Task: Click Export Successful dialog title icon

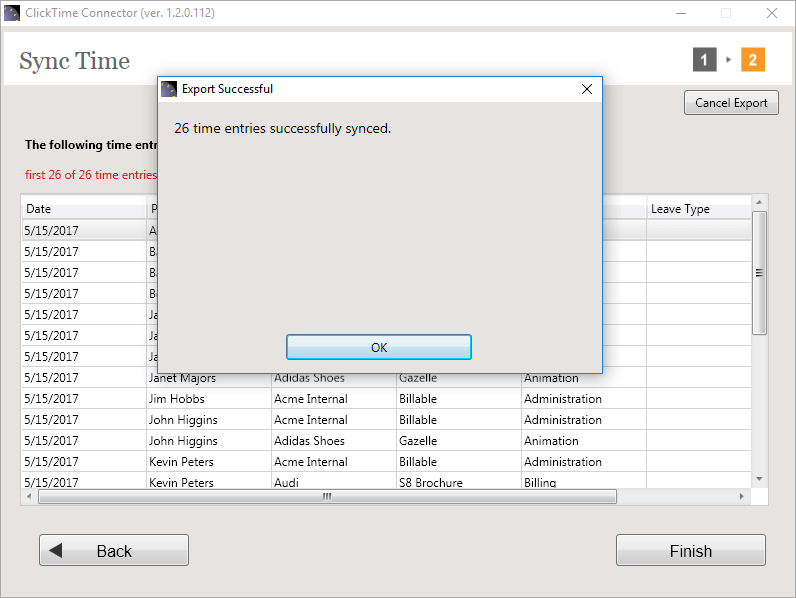Action: pyautogui.click(x=169, y=89)
